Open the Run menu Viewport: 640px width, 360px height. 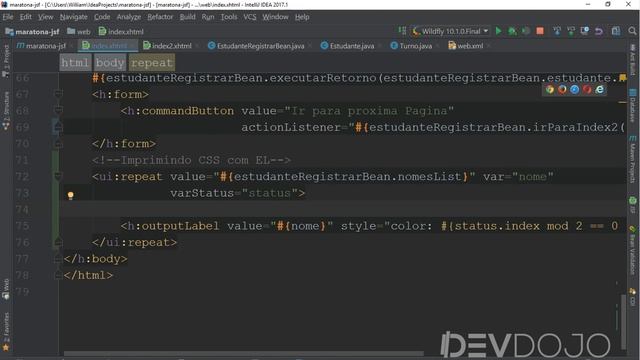tap(208, 17)
